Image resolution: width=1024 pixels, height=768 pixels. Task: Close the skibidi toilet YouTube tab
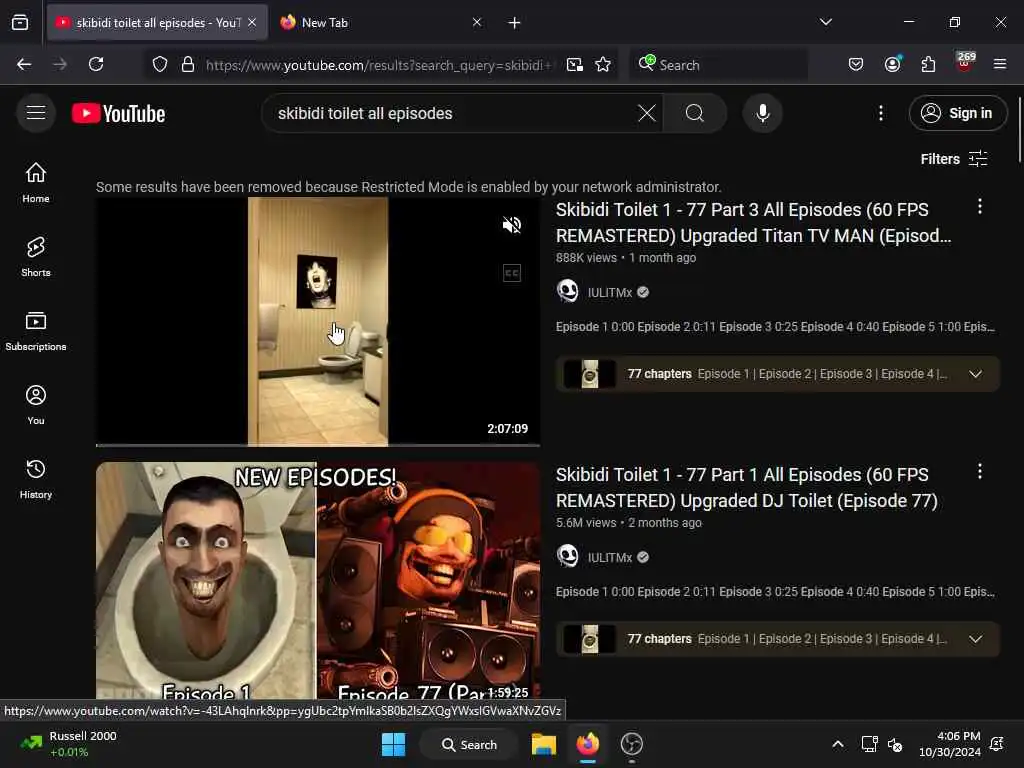(252, 23)
